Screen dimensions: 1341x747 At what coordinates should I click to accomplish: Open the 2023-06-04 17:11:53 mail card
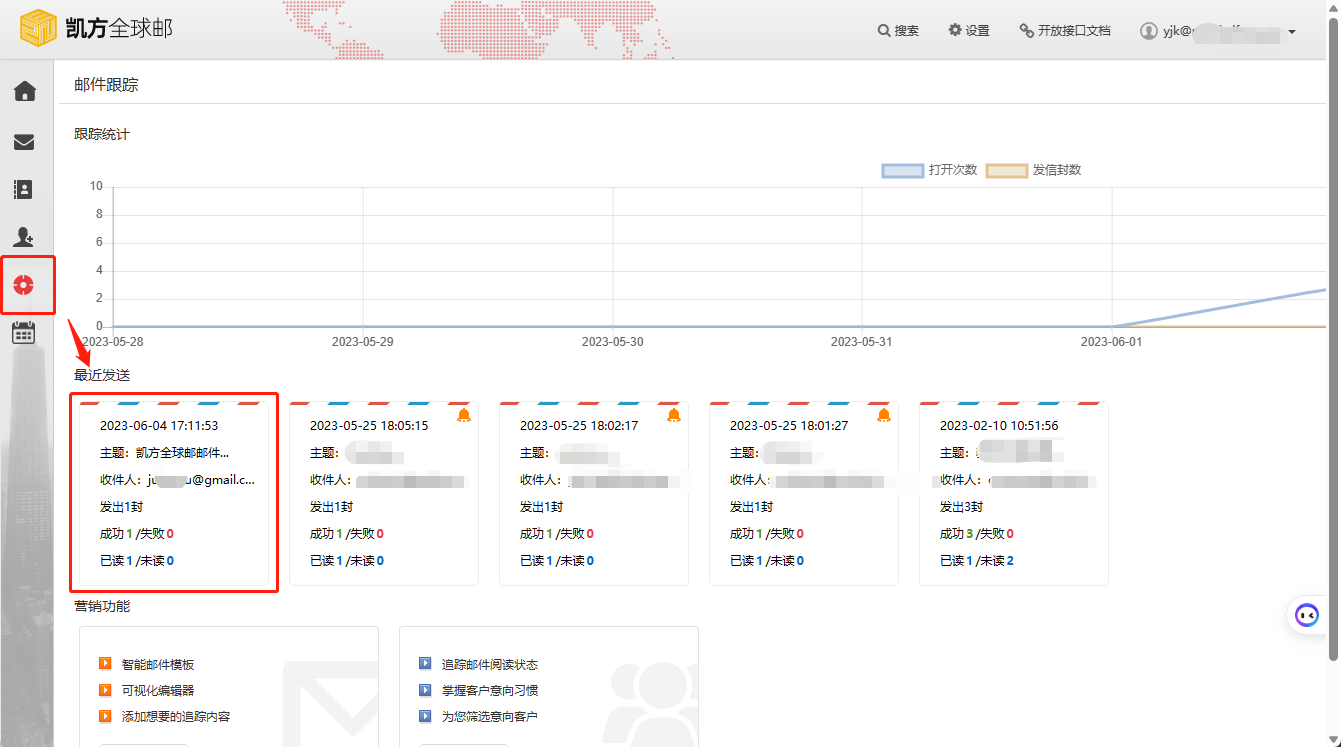point(174,493)
